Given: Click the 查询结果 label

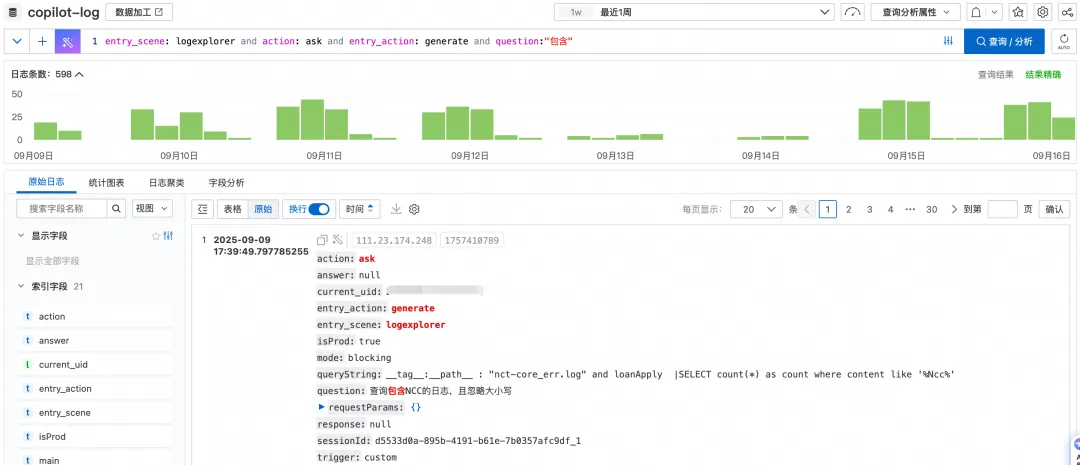Looking at the screenshot, I should pyautogui.click(x=995, y=74).
